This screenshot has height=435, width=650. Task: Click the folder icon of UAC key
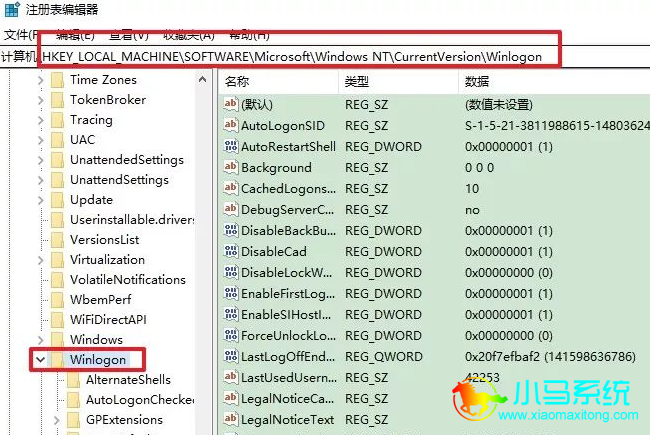click(x=57, y=139)
